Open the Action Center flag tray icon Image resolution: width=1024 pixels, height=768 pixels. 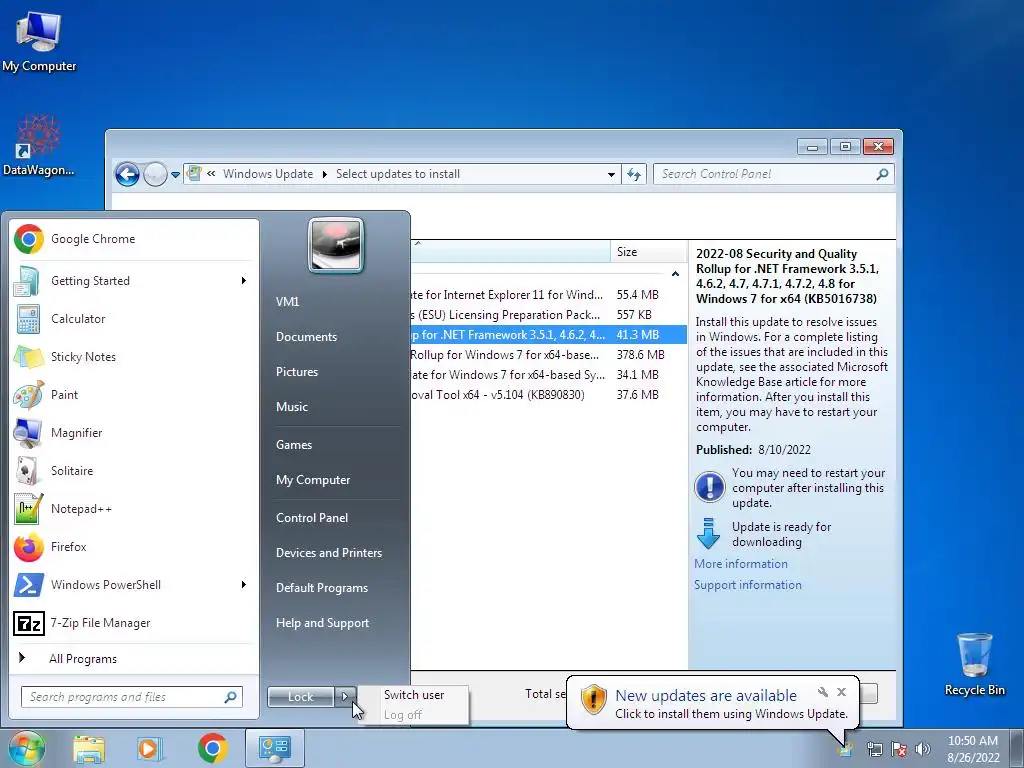[899, 749]
